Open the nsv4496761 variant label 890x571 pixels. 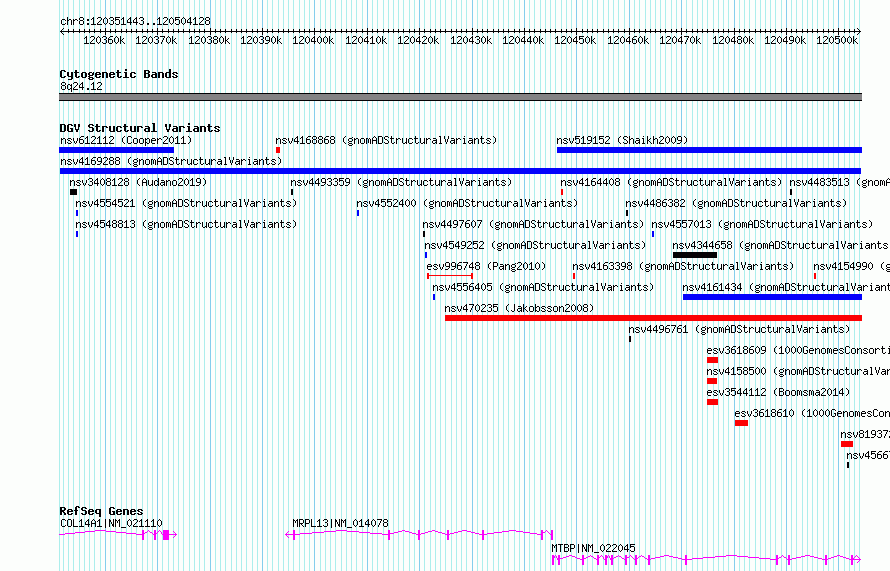click(739, 329)
